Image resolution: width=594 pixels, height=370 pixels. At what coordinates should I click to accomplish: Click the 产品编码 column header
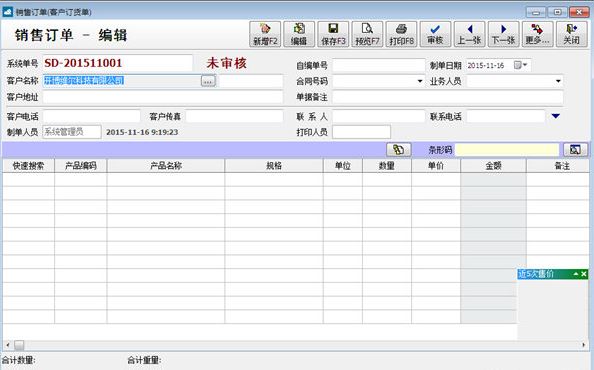[x=81, y=166]
